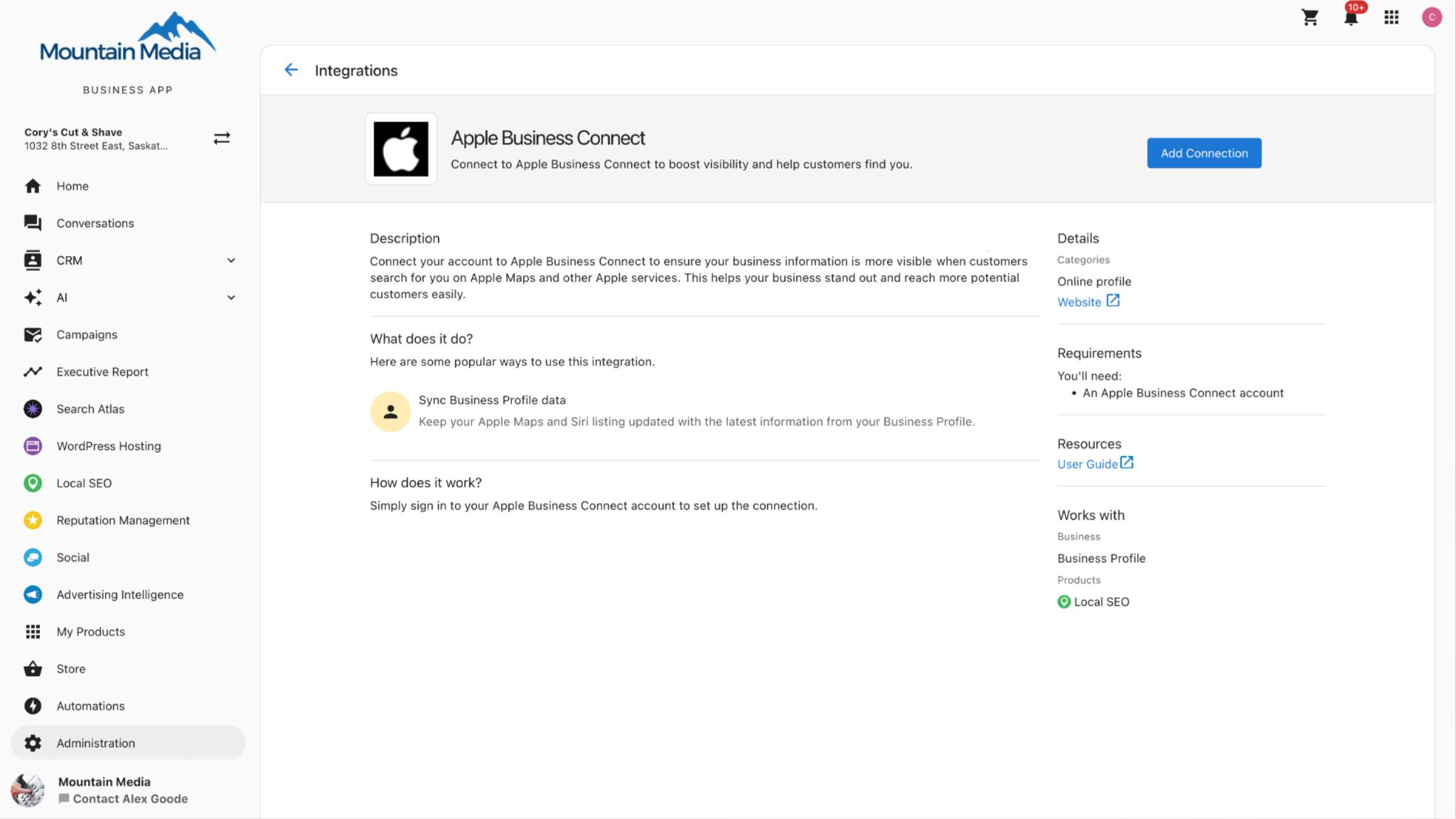1456x819 pixels.
Task: Open Administration via the gear icon
Action: tap(33, 743)
